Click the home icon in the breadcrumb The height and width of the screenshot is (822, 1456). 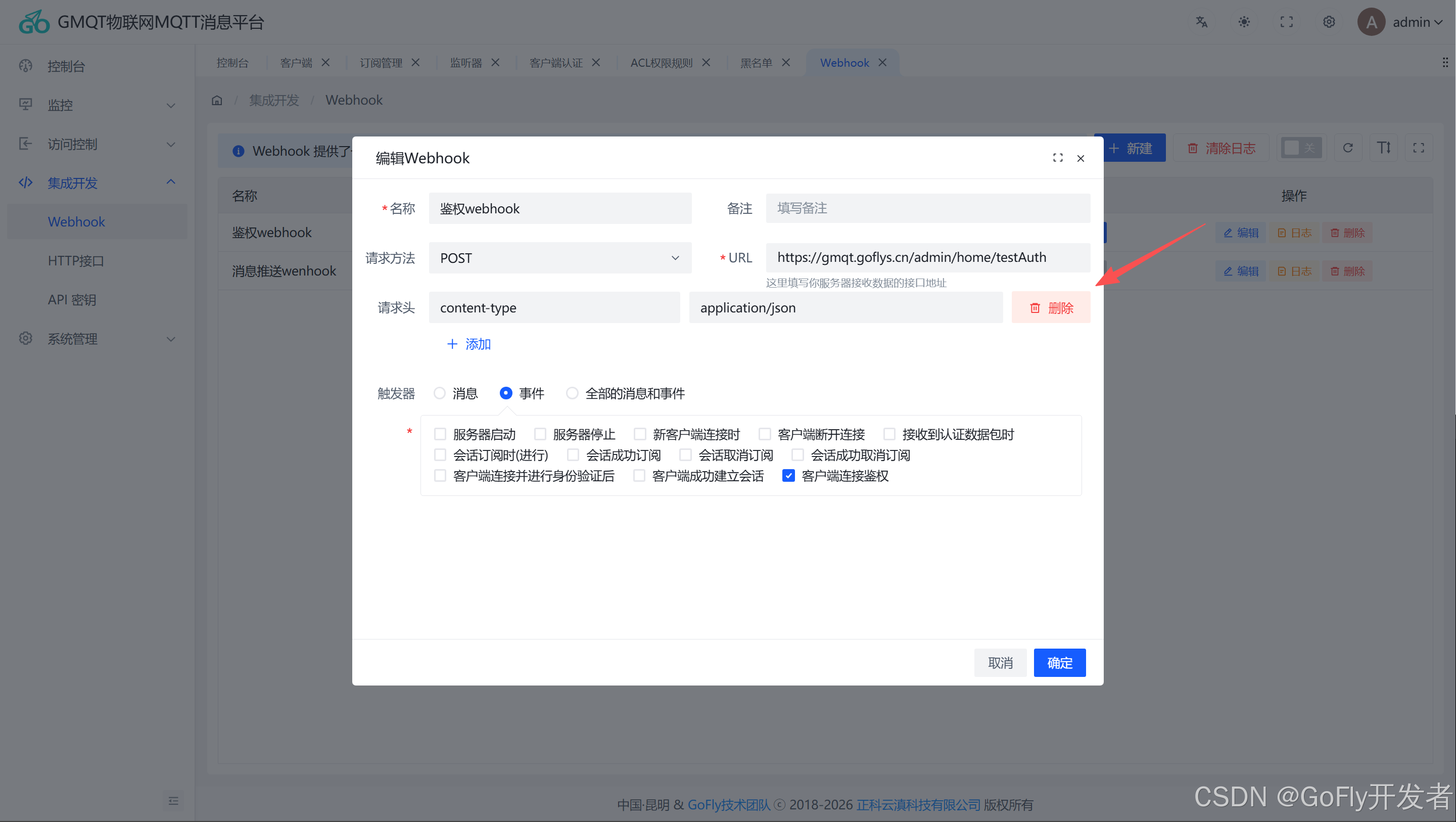coord(217,100)
